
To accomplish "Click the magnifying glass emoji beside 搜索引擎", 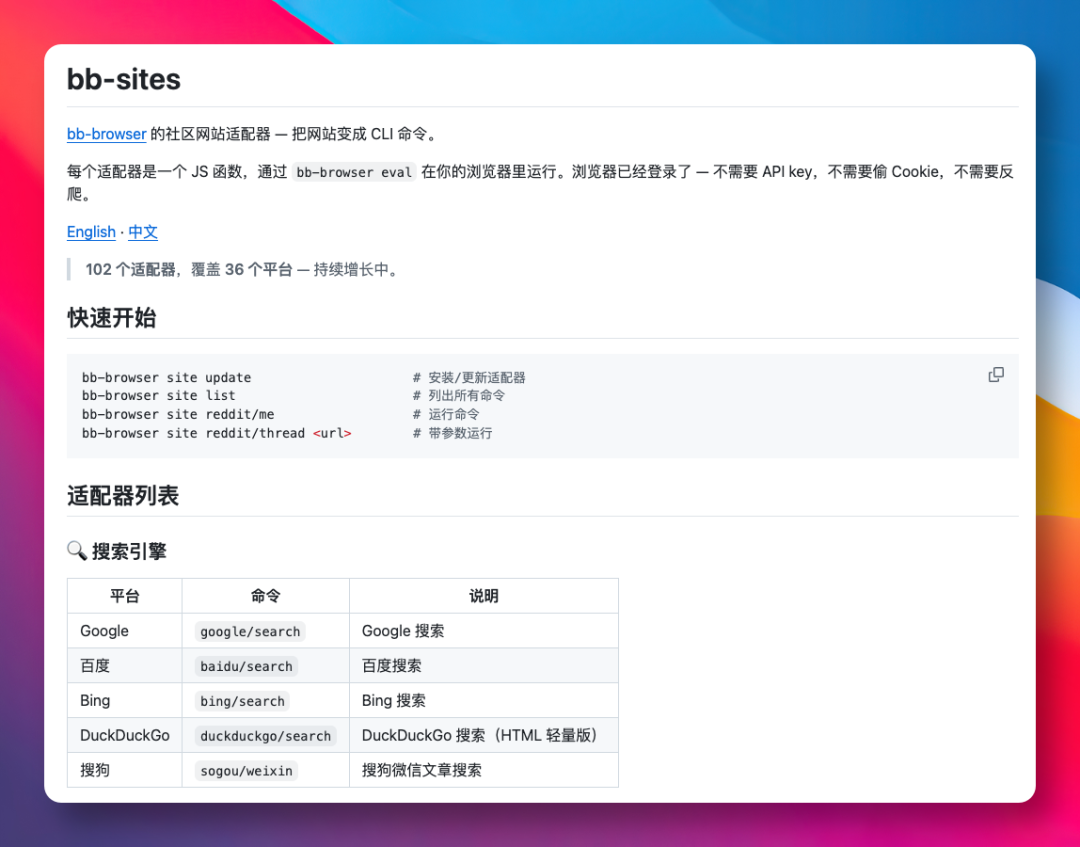I will click(76, 551).
